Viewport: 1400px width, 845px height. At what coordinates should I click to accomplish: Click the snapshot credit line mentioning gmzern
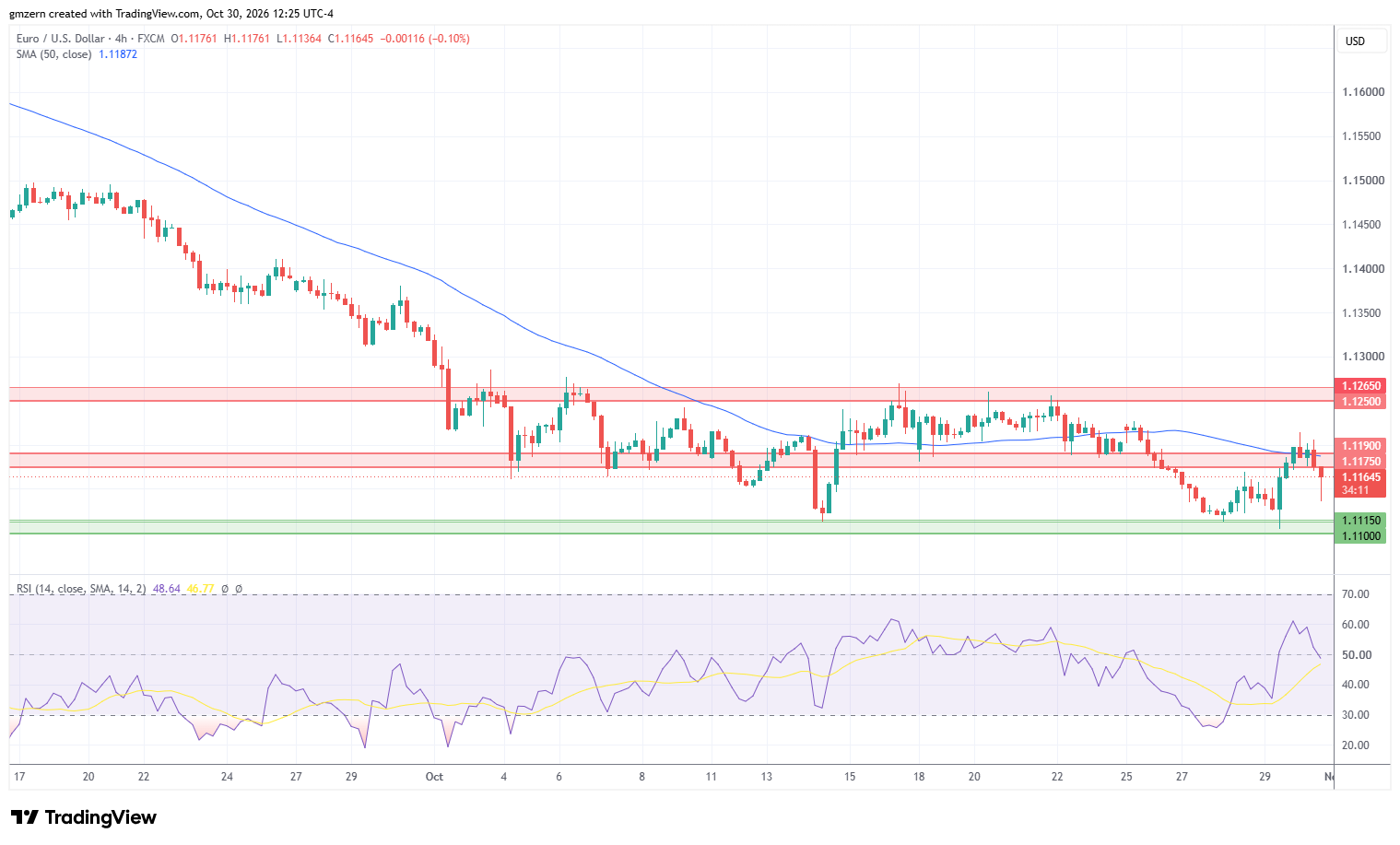171,14
